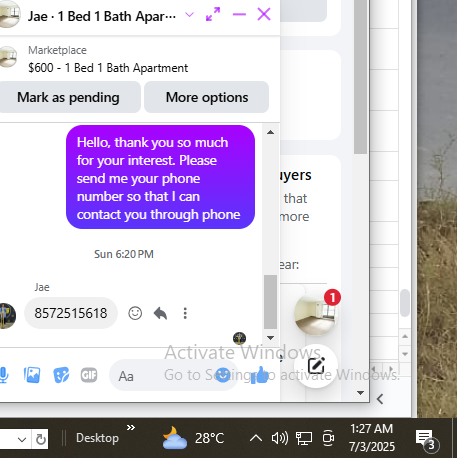Click the Meet Now tray icon
The height and width of the screenshot is (458, 457).
pyautogui.click(x=328, y=438)
